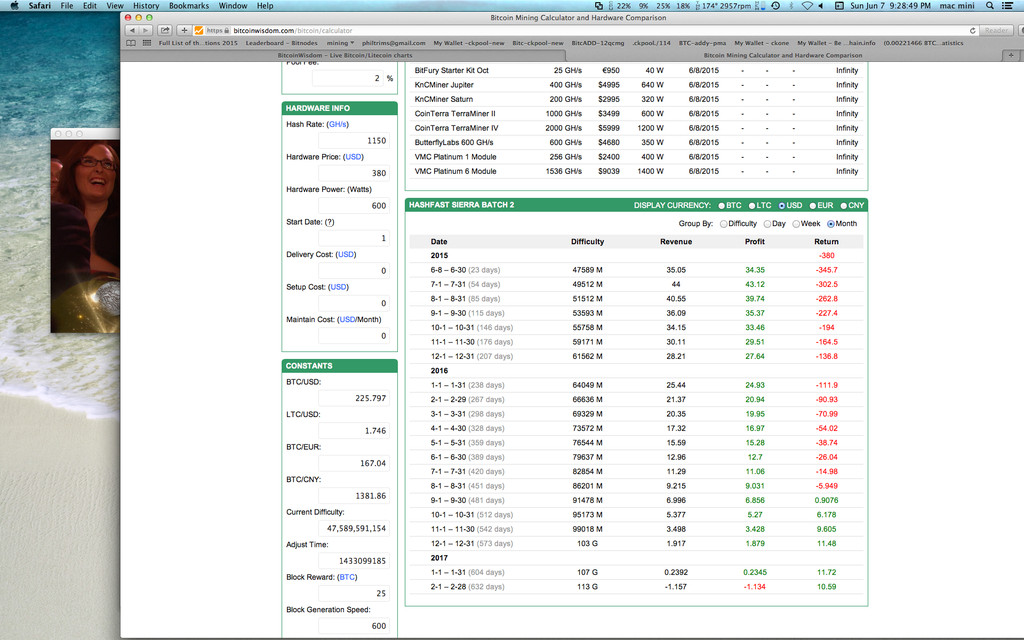Click the Pool Fee percent field
Screen dimensions: 1024x640
347,78
